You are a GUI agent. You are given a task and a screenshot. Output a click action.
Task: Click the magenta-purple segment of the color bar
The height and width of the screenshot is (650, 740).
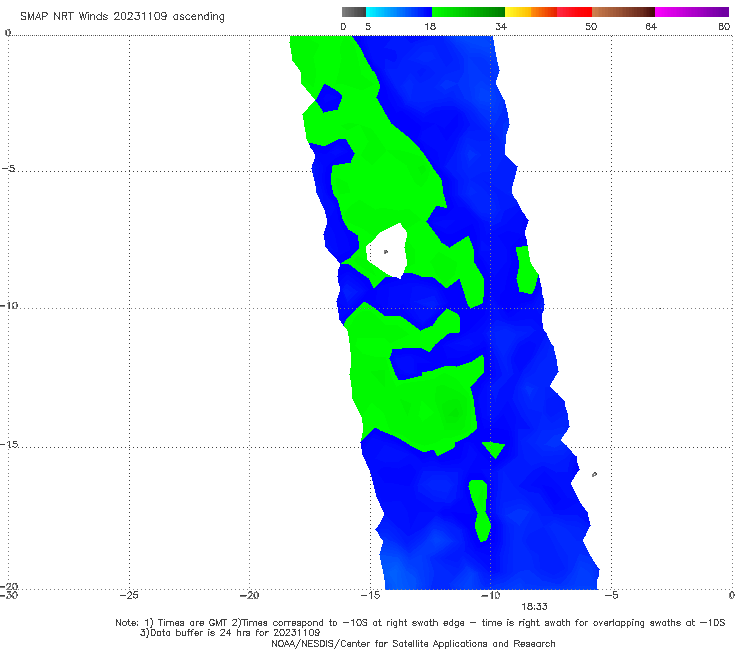pyautogui.click(x=692, y=12)
